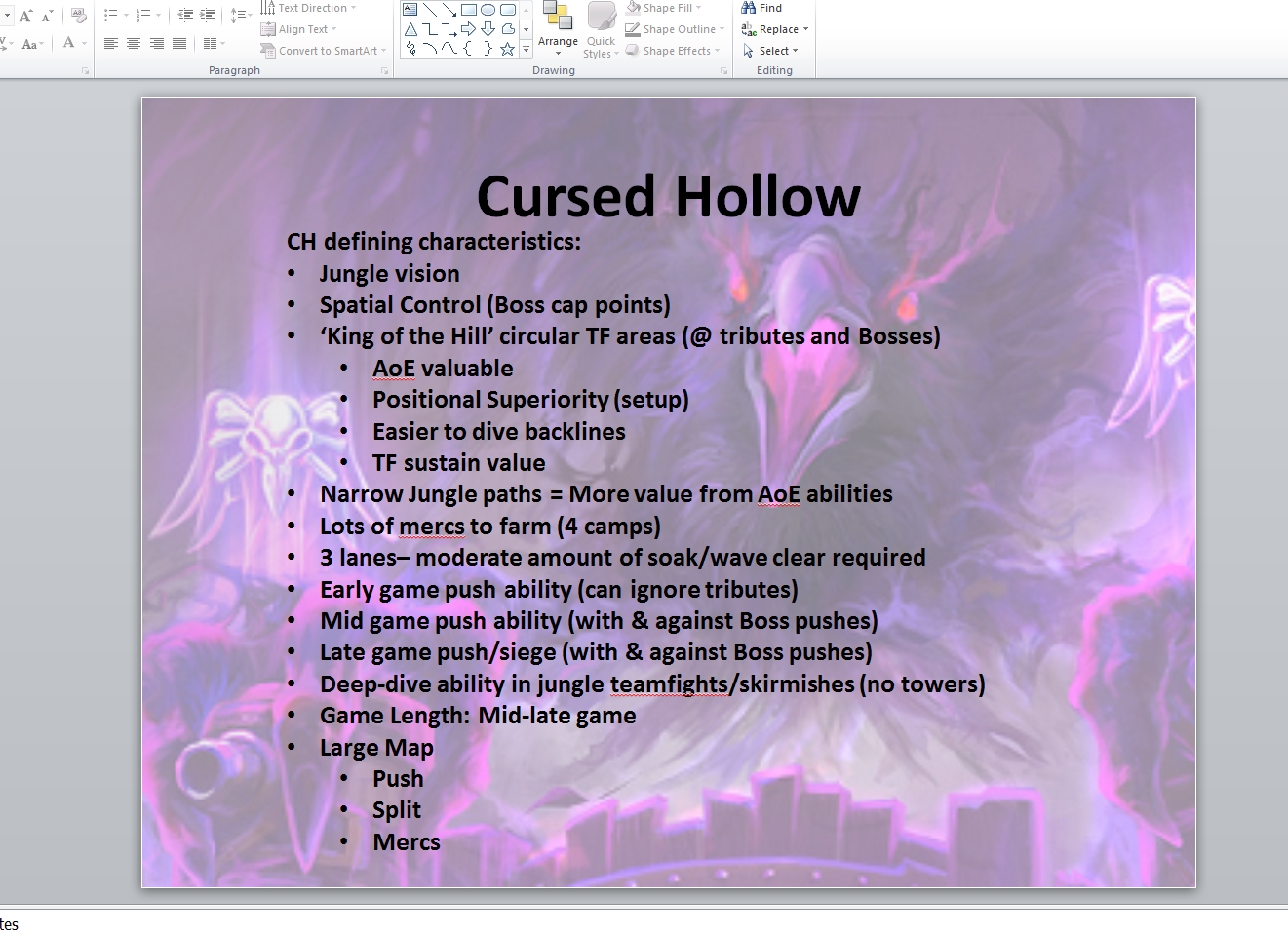Expand the full shapes gallery
This screenshot has width=1288, height=937.
coord(527,49)
